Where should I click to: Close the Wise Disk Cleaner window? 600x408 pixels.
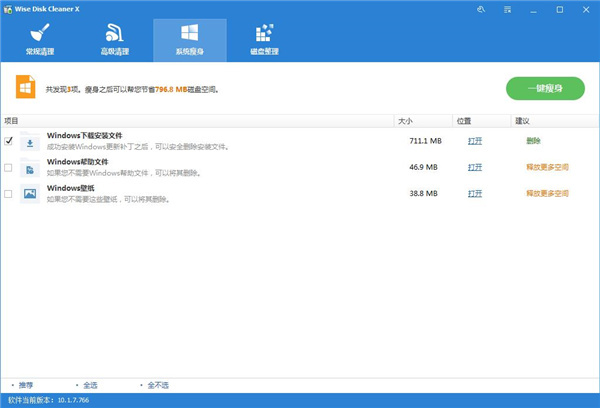pos(586,10)
